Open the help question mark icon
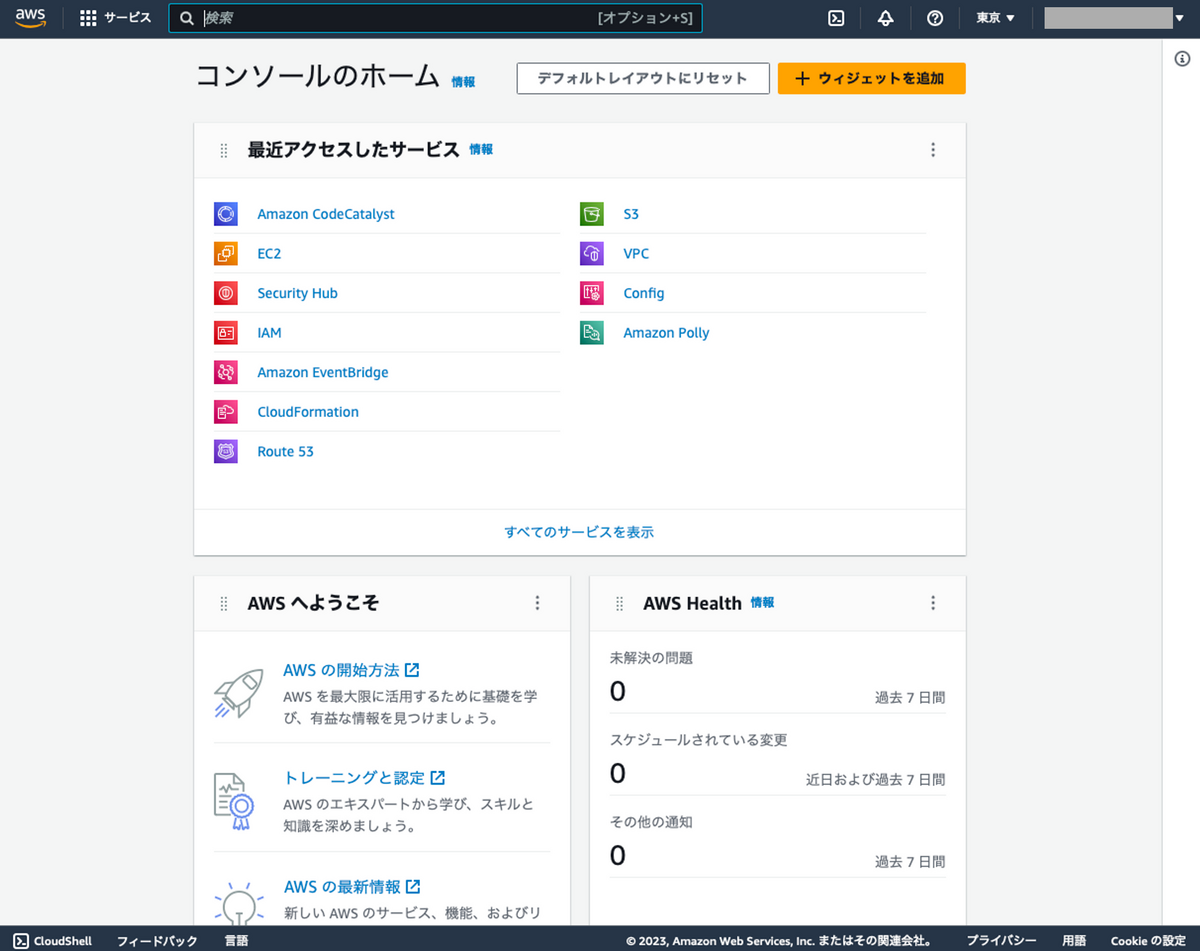Image resolution: width=1200 pixels, height=951 pixels. pyautogui.click(x=935, y=18)
